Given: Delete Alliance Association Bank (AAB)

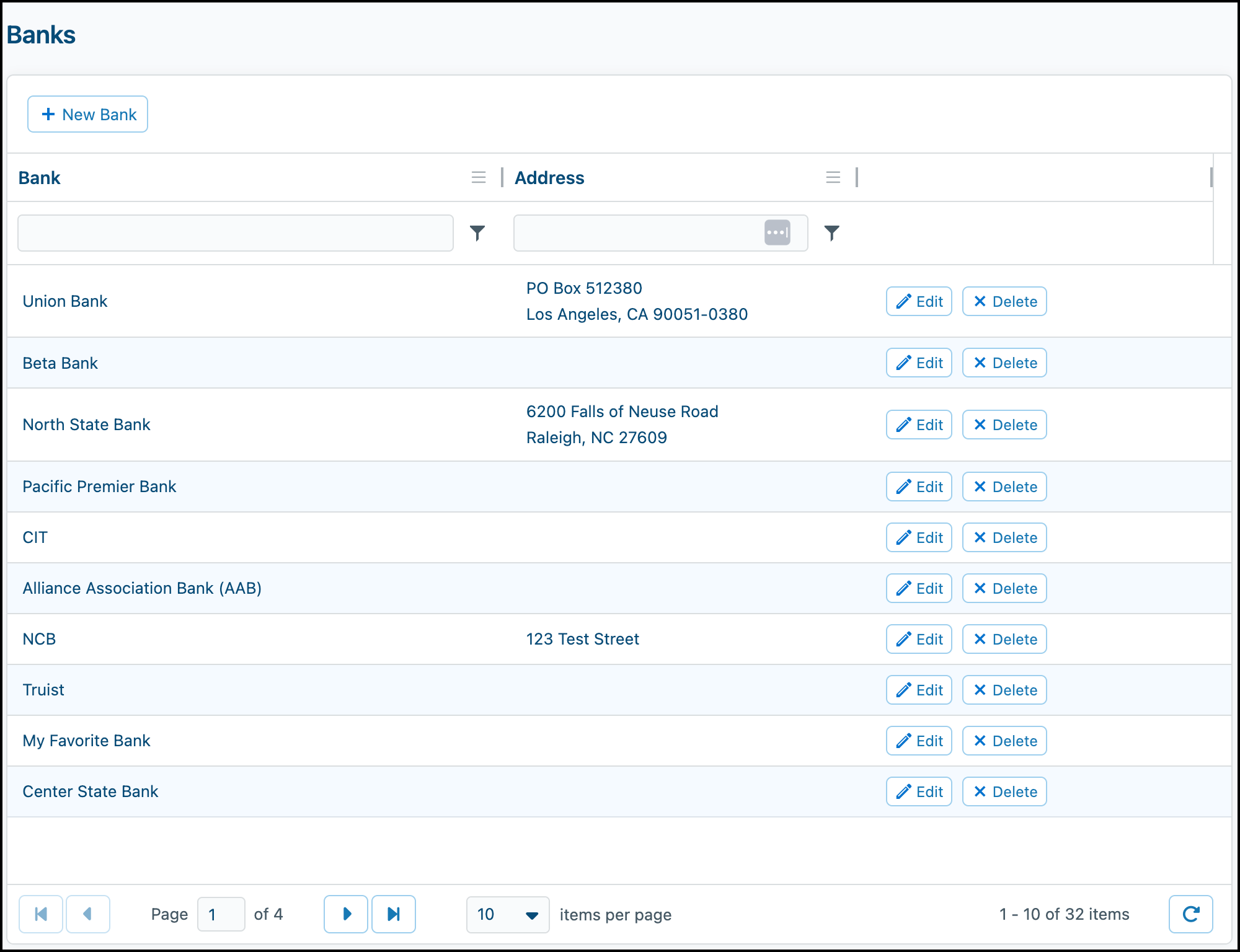Looking at the screenshot, I should pos(1004,588).
